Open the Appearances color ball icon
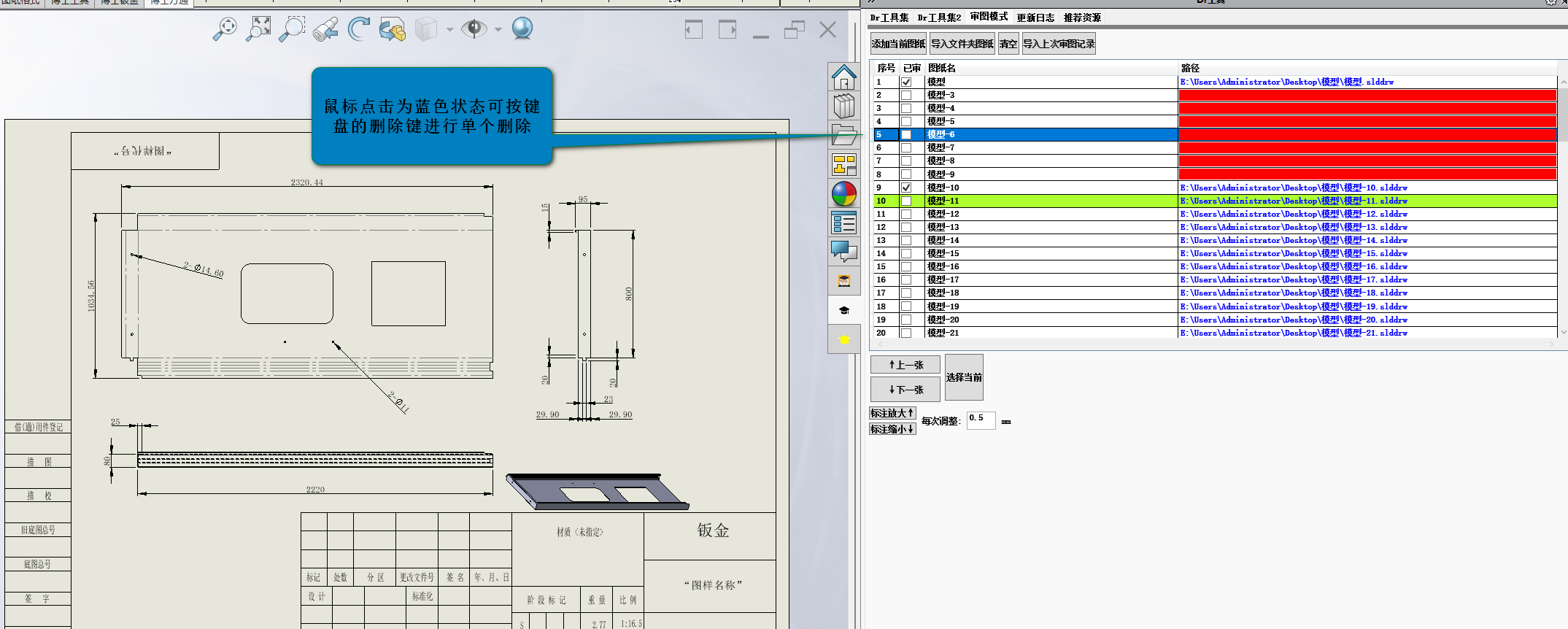This screenshot has width=1568, height=629. 843,194
